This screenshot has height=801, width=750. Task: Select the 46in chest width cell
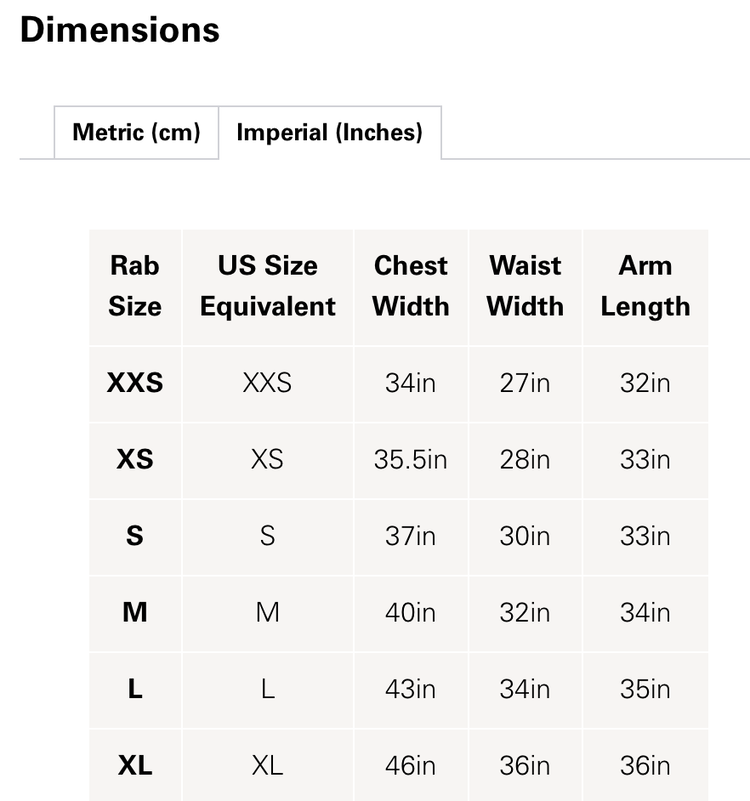410,766
